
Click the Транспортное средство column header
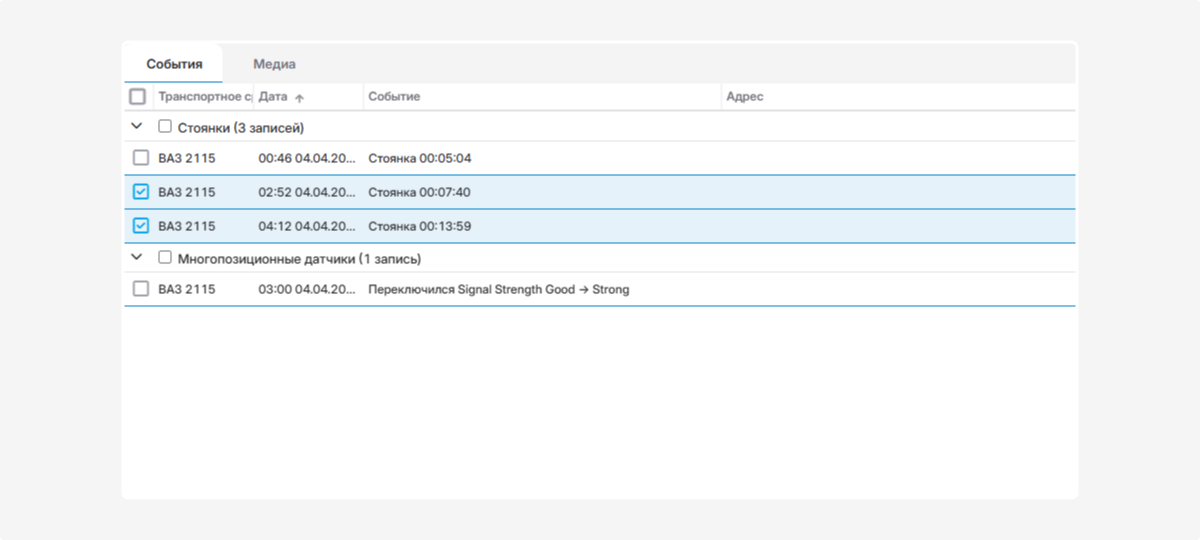coord(204,97)
